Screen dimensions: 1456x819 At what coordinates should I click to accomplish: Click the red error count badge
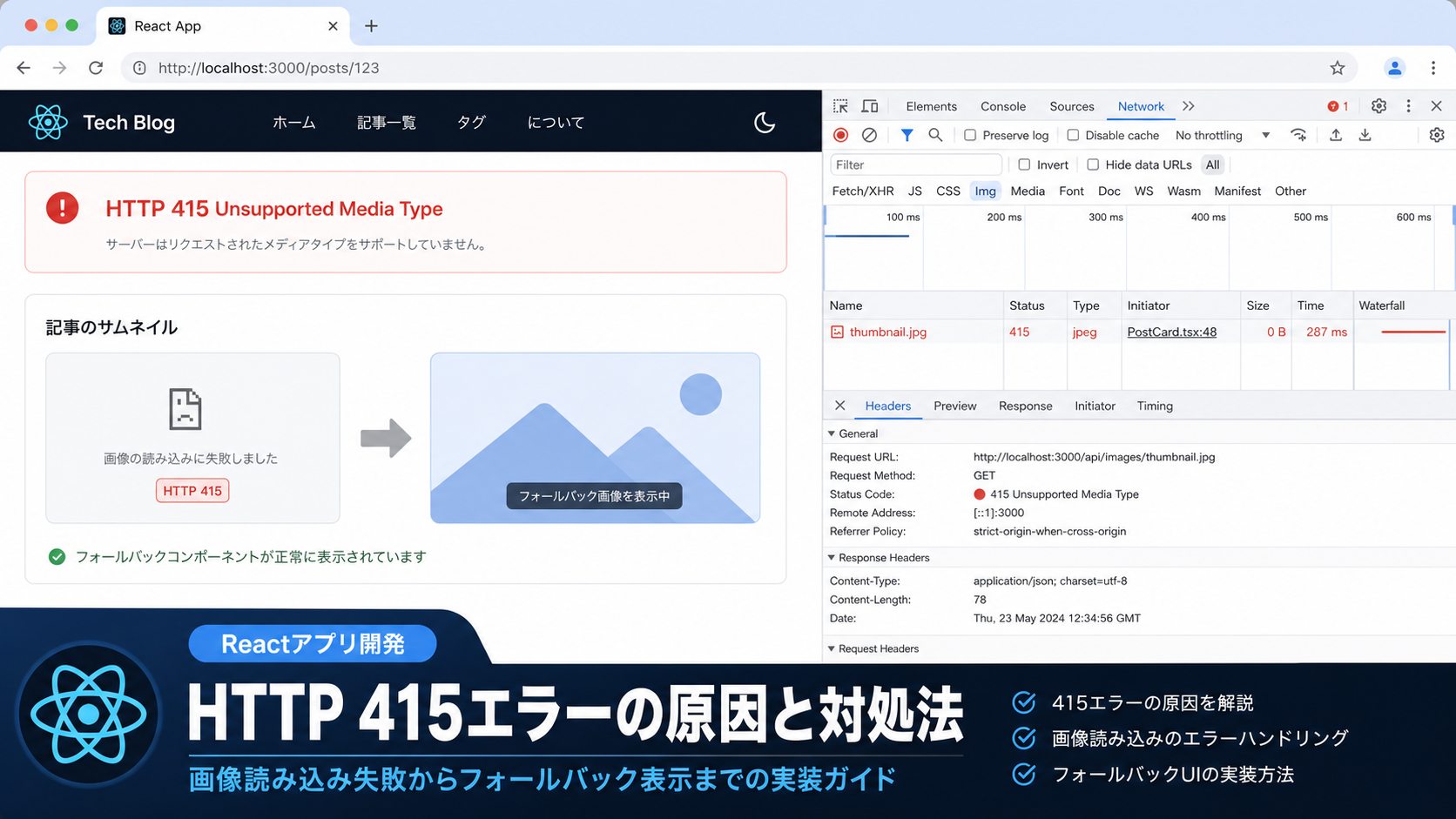pyautogui.click(x=1338, y=106)
